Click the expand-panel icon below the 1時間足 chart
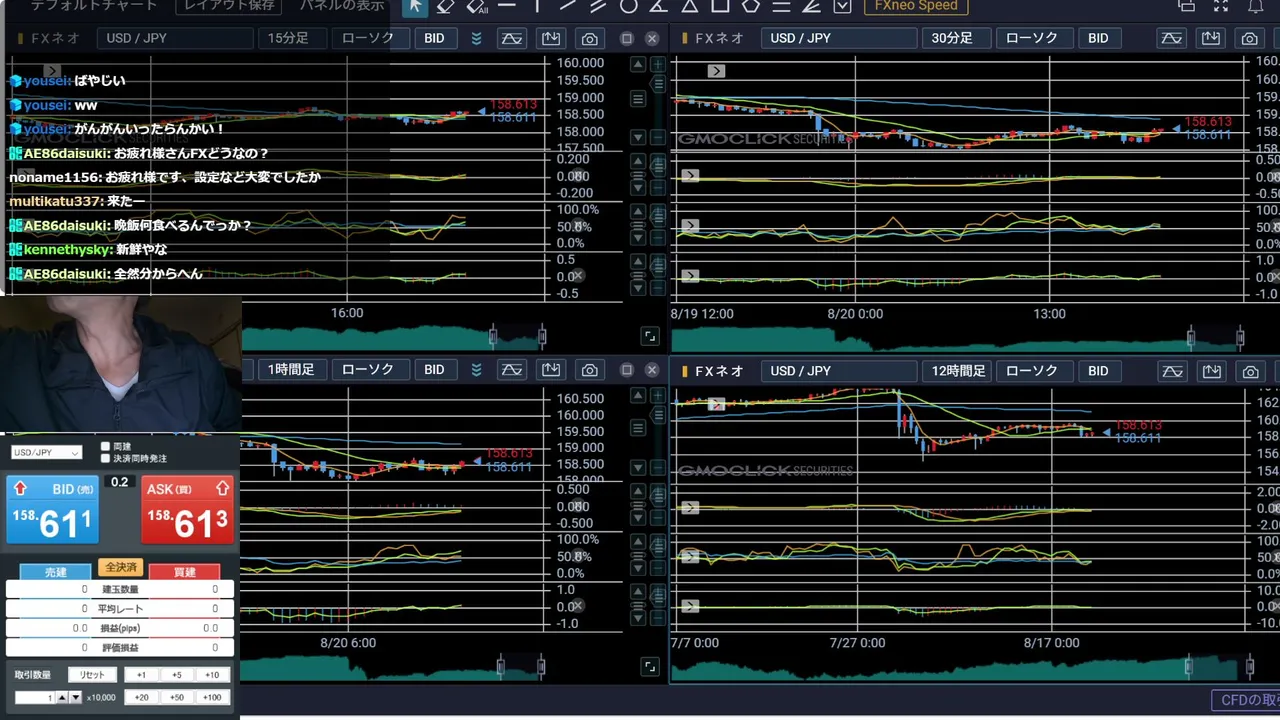 pyautogui.click(x=650, y=666)
